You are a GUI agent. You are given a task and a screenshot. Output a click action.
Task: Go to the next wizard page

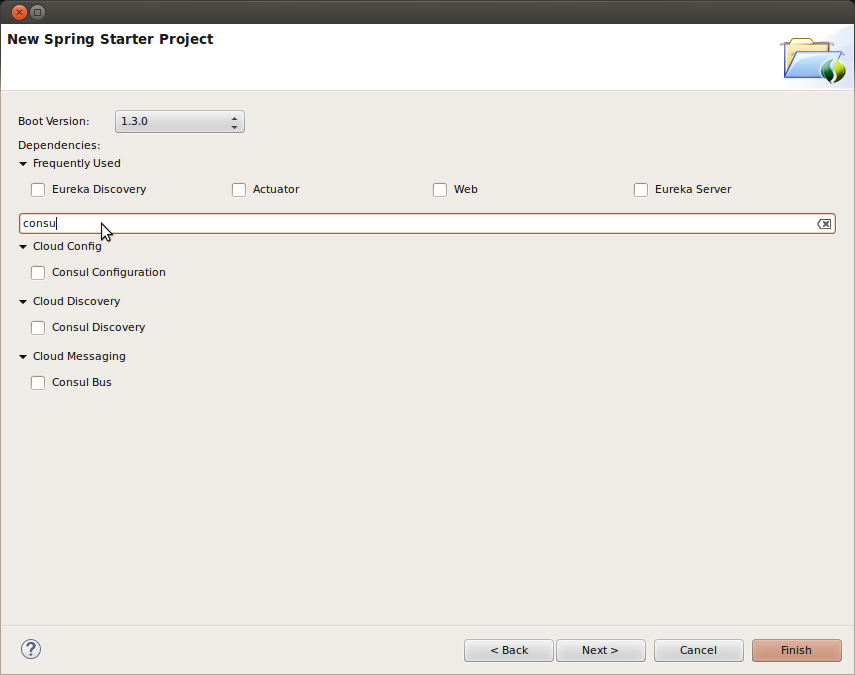pos(600,650)
